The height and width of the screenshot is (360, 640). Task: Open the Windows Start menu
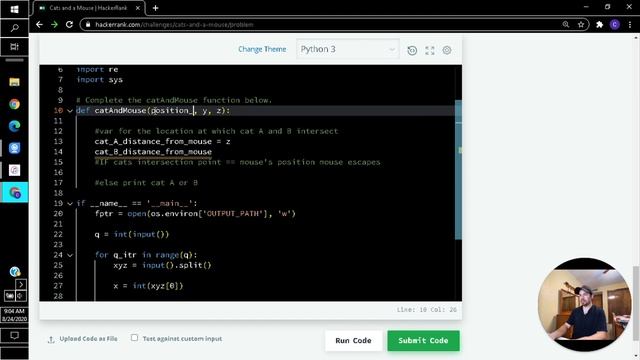14,9
